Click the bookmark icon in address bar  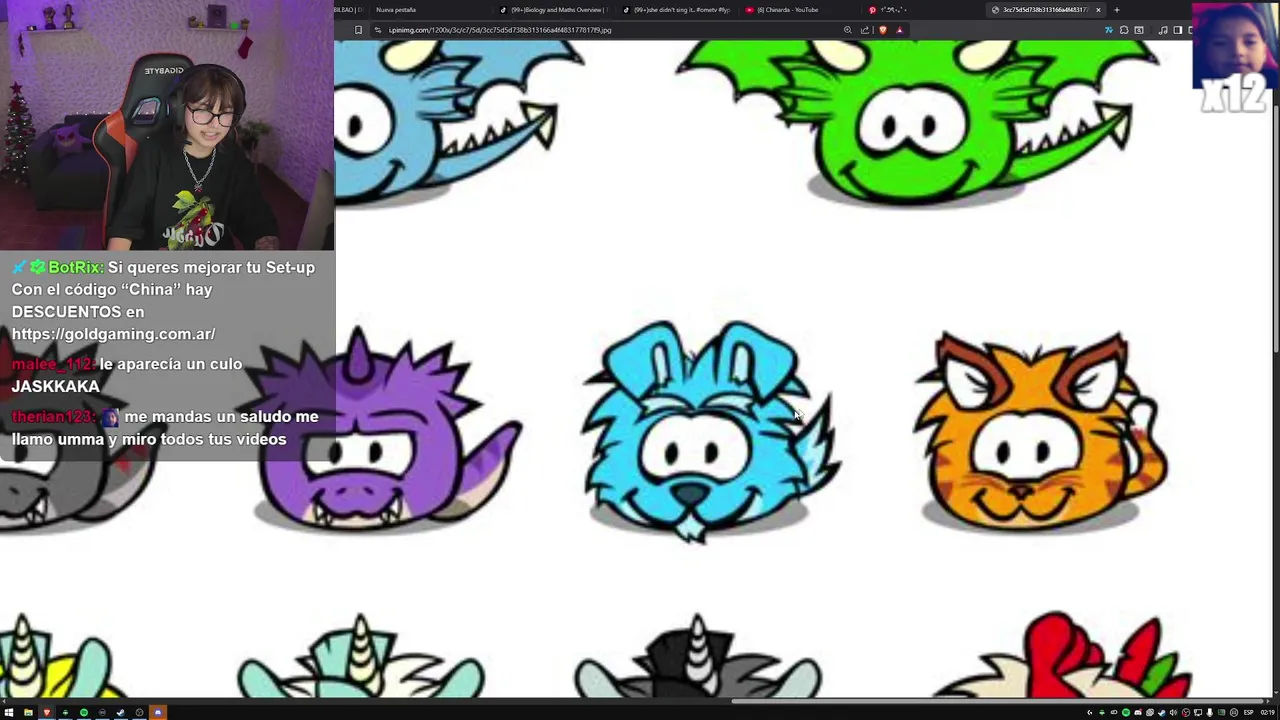pos(358,30)
